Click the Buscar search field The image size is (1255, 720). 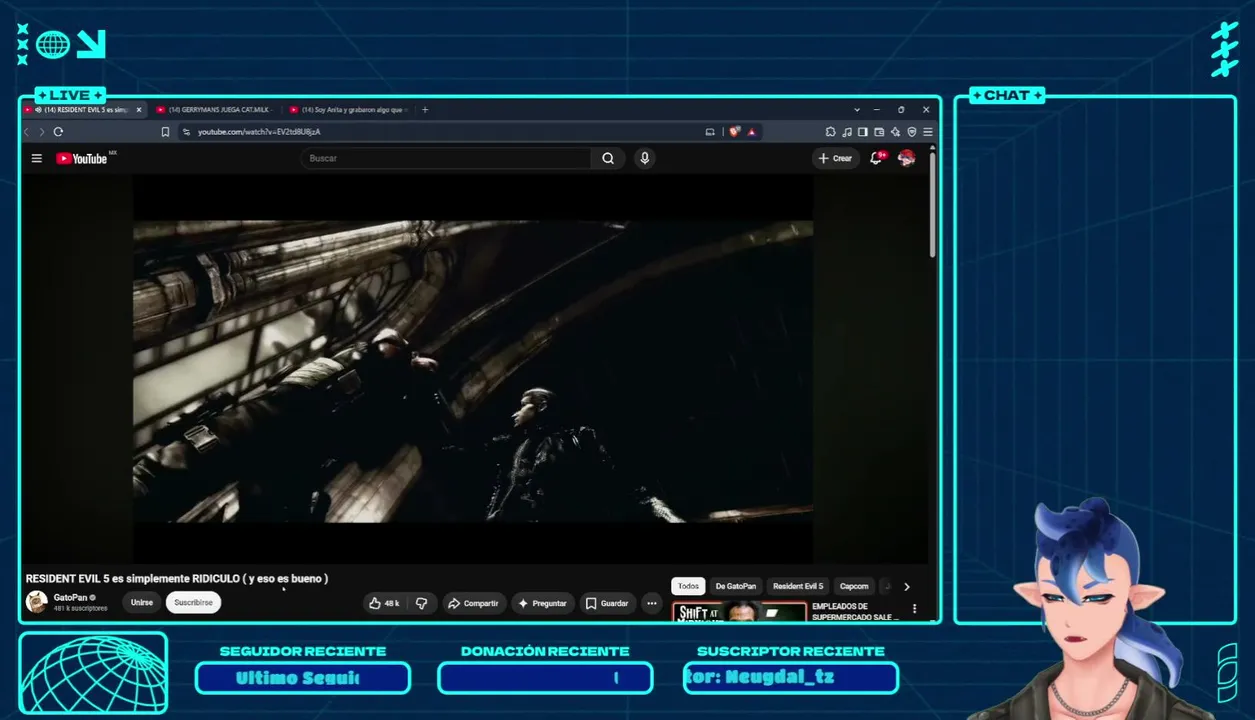pyautogui.click(x=447, y=158)
